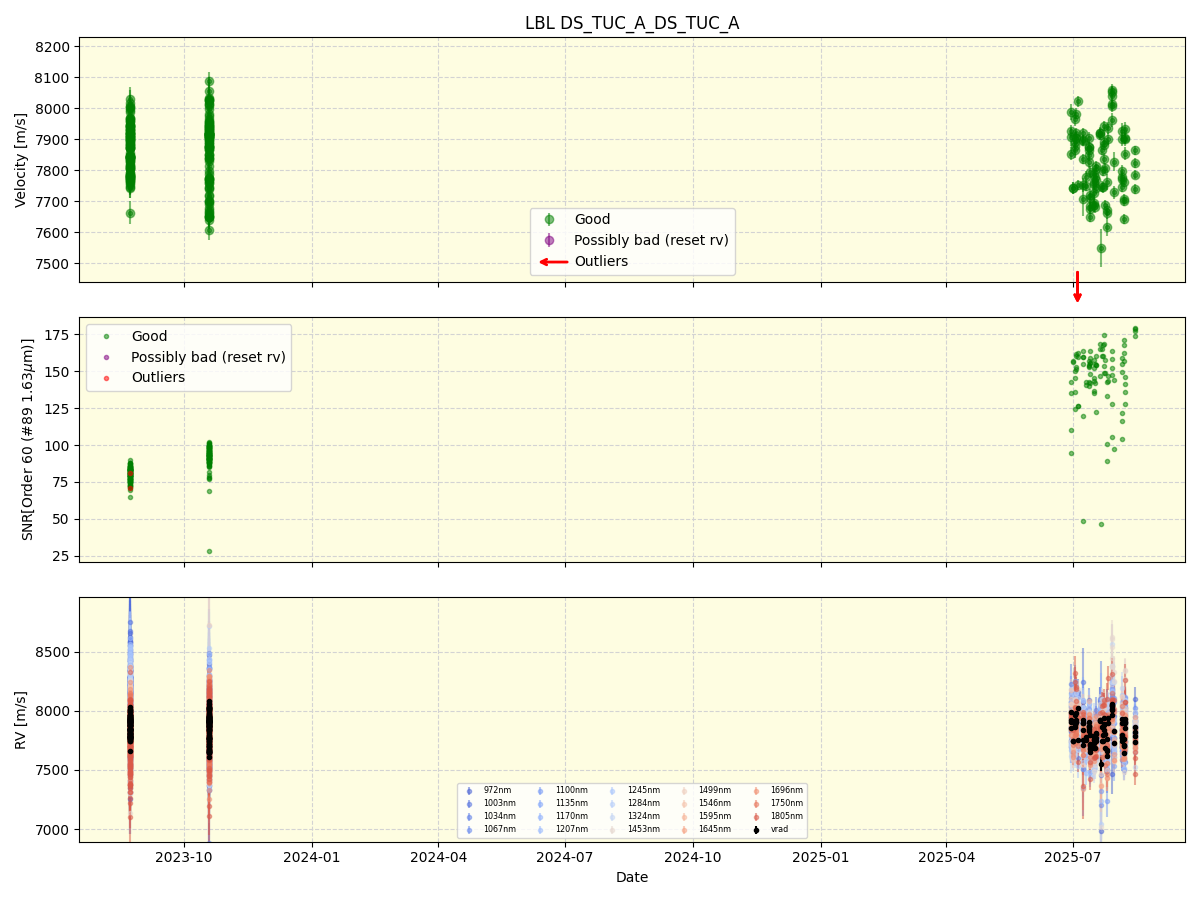
Task: Click the 75 tick on the SNR axis
Action: coord(61,483)
